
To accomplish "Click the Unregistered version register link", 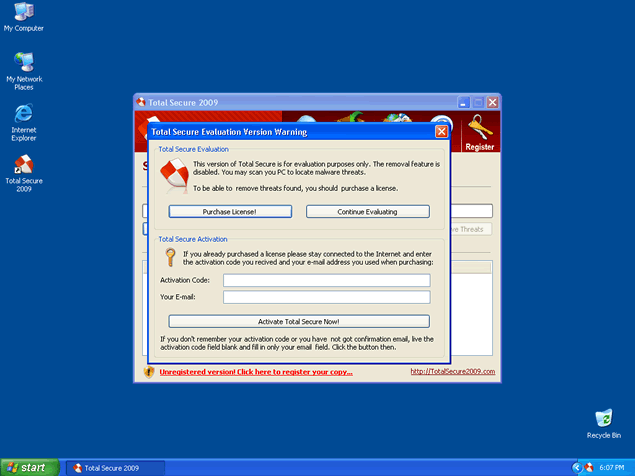I will (x=256, y=372).
